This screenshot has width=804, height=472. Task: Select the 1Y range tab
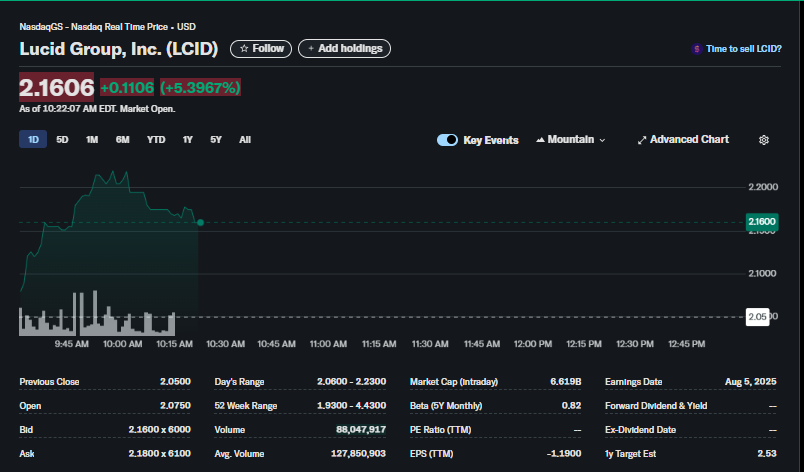click(x=188, y=139)
